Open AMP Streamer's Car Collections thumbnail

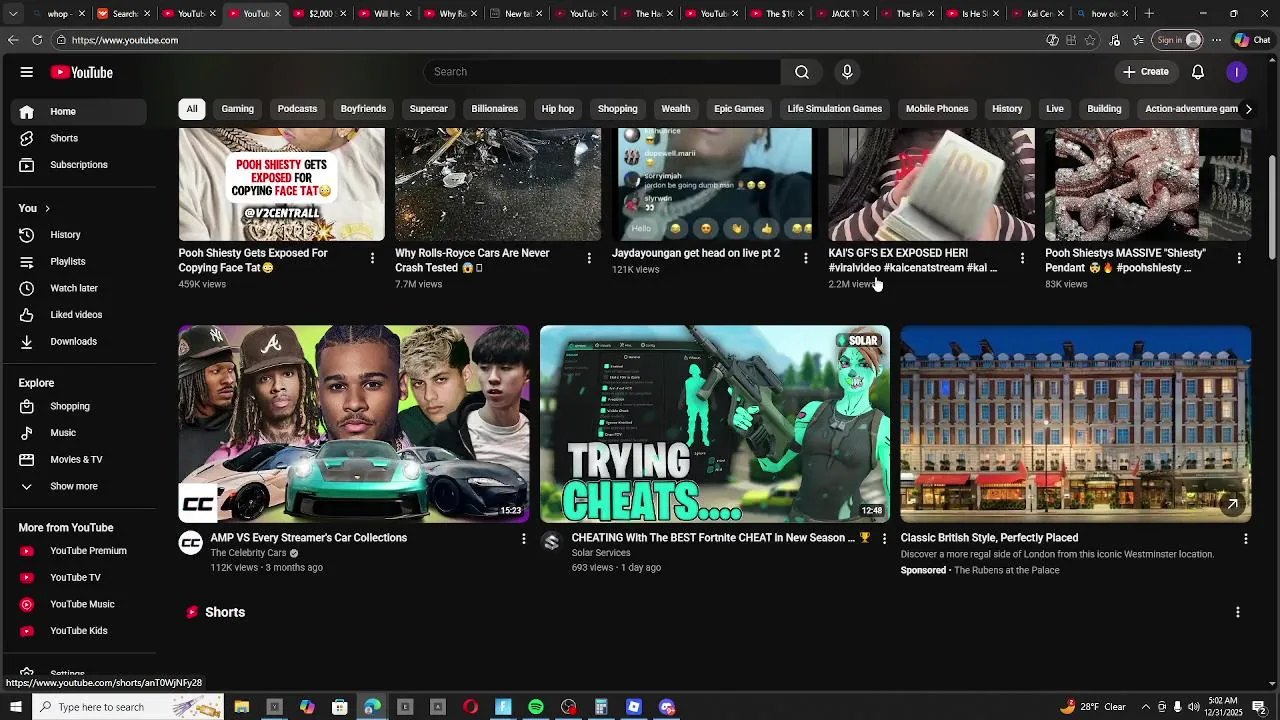[x=354, y=424]
